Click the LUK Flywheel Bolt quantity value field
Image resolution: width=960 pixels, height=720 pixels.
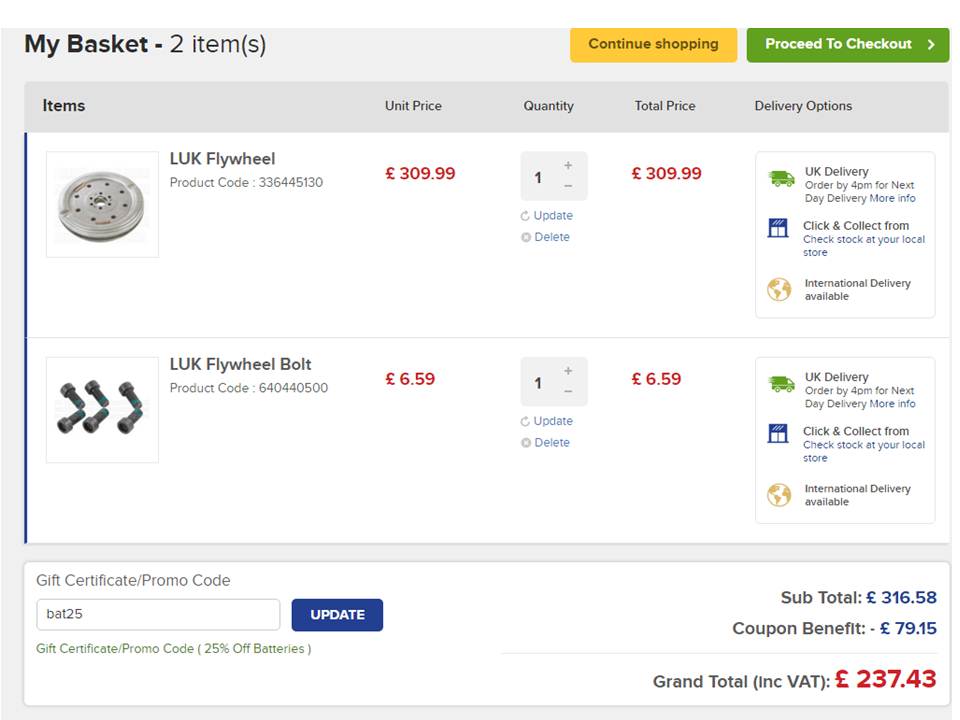coord(538,383)
